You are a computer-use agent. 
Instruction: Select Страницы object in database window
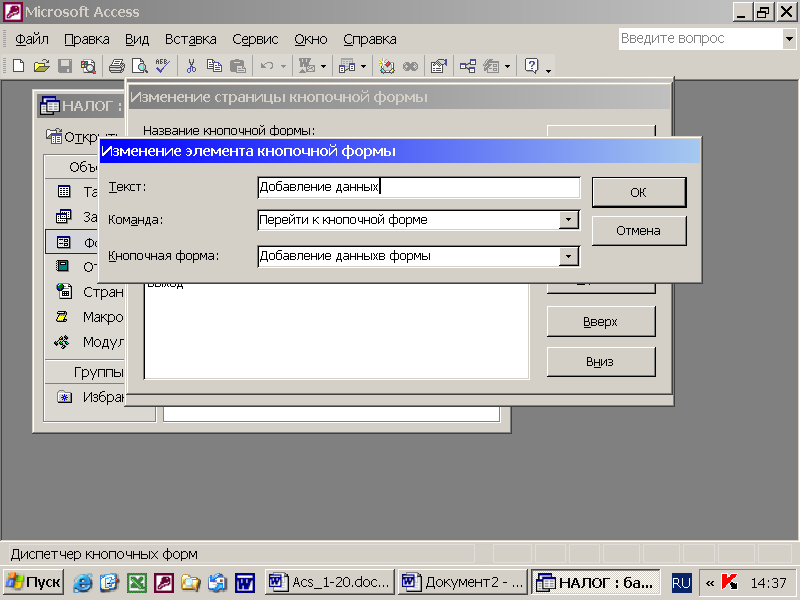pos(89,292)
